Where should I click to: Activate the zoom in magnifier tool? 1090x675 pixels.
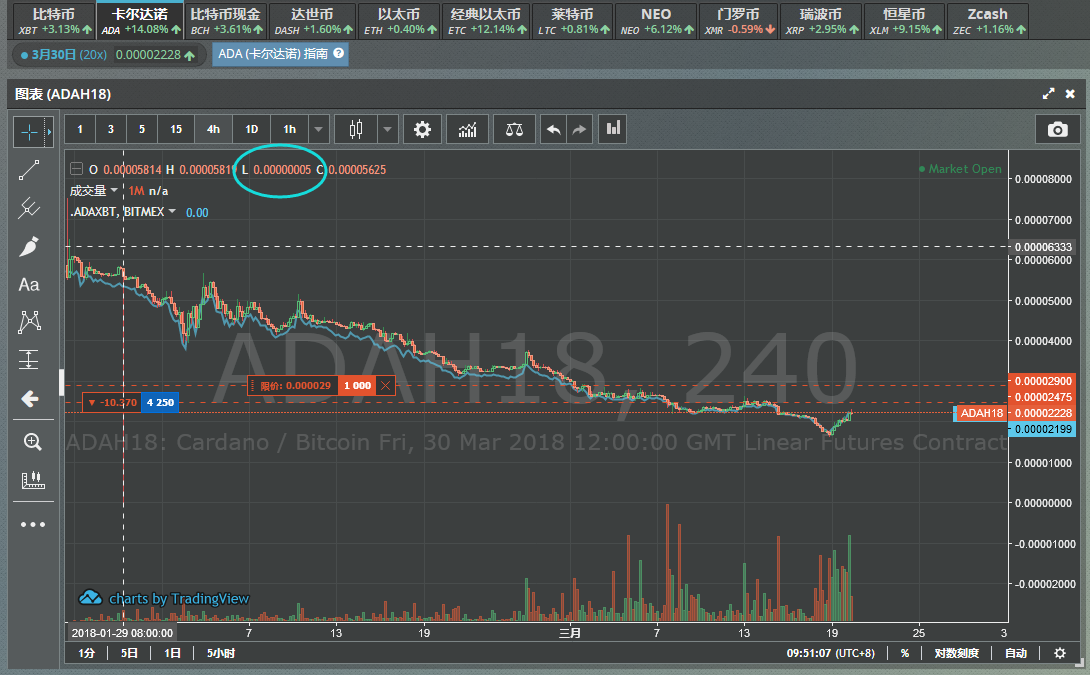point(32,441)
